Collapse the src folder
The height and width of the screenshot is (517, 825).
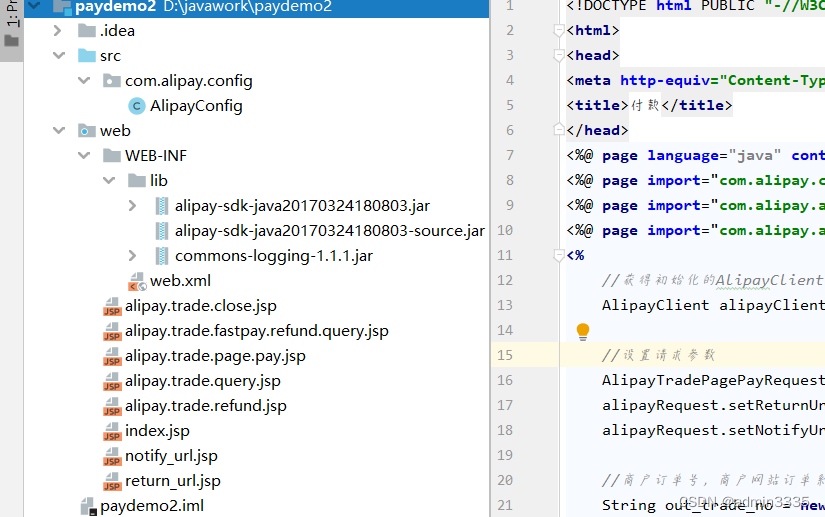click(59, 55)
